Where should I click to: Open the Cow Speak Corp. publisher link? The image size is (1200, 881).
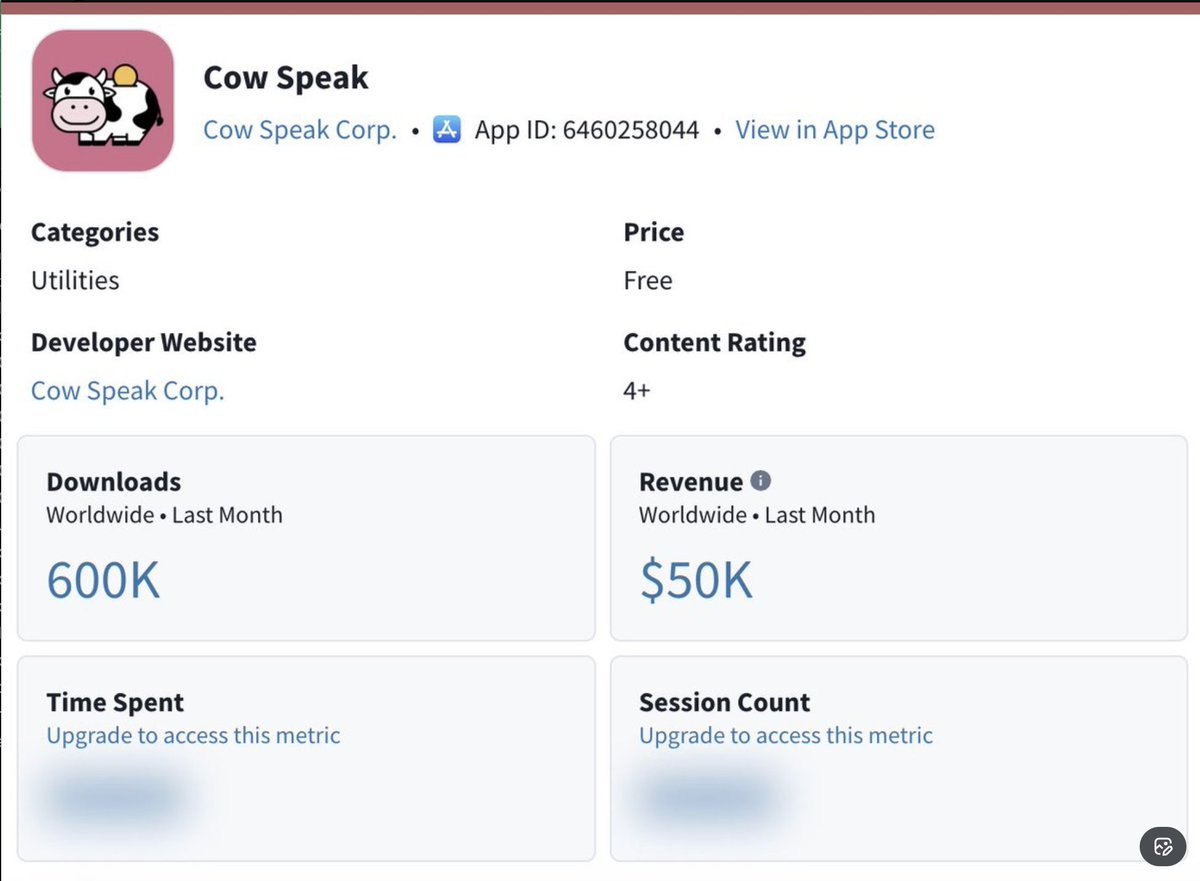click(300, 130)
